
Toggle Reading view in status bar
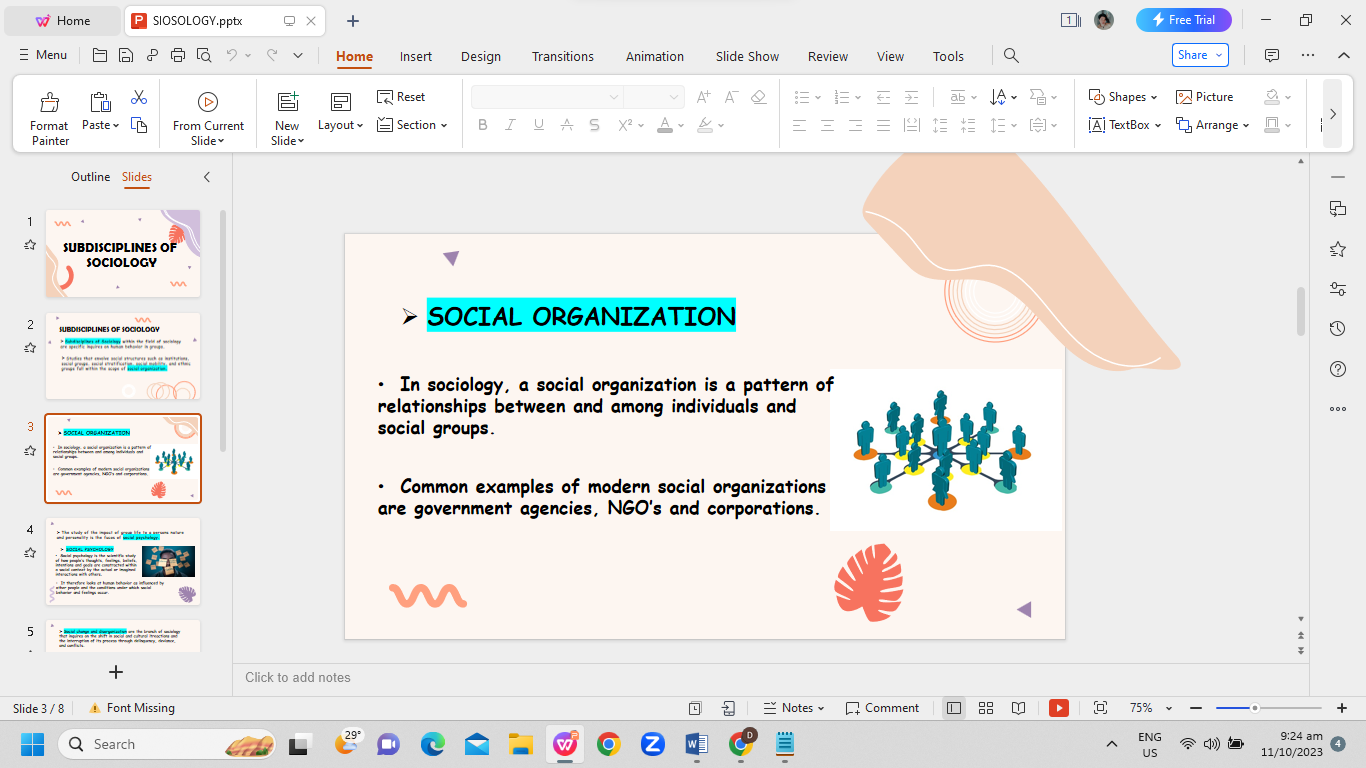coord(1018,708)
